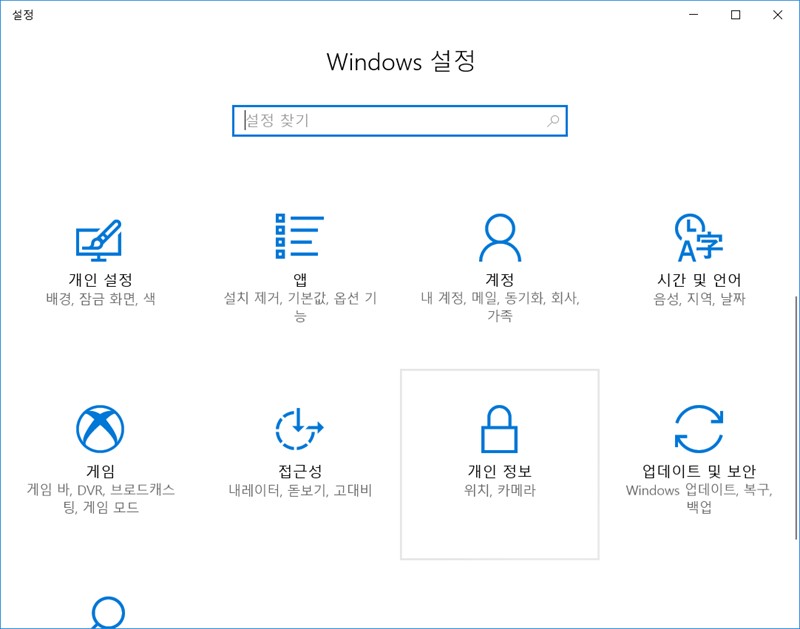800x629 pixels.
Task: Open the partially visible search category icon
Action: pyautogui.click(x=108, y=612)
